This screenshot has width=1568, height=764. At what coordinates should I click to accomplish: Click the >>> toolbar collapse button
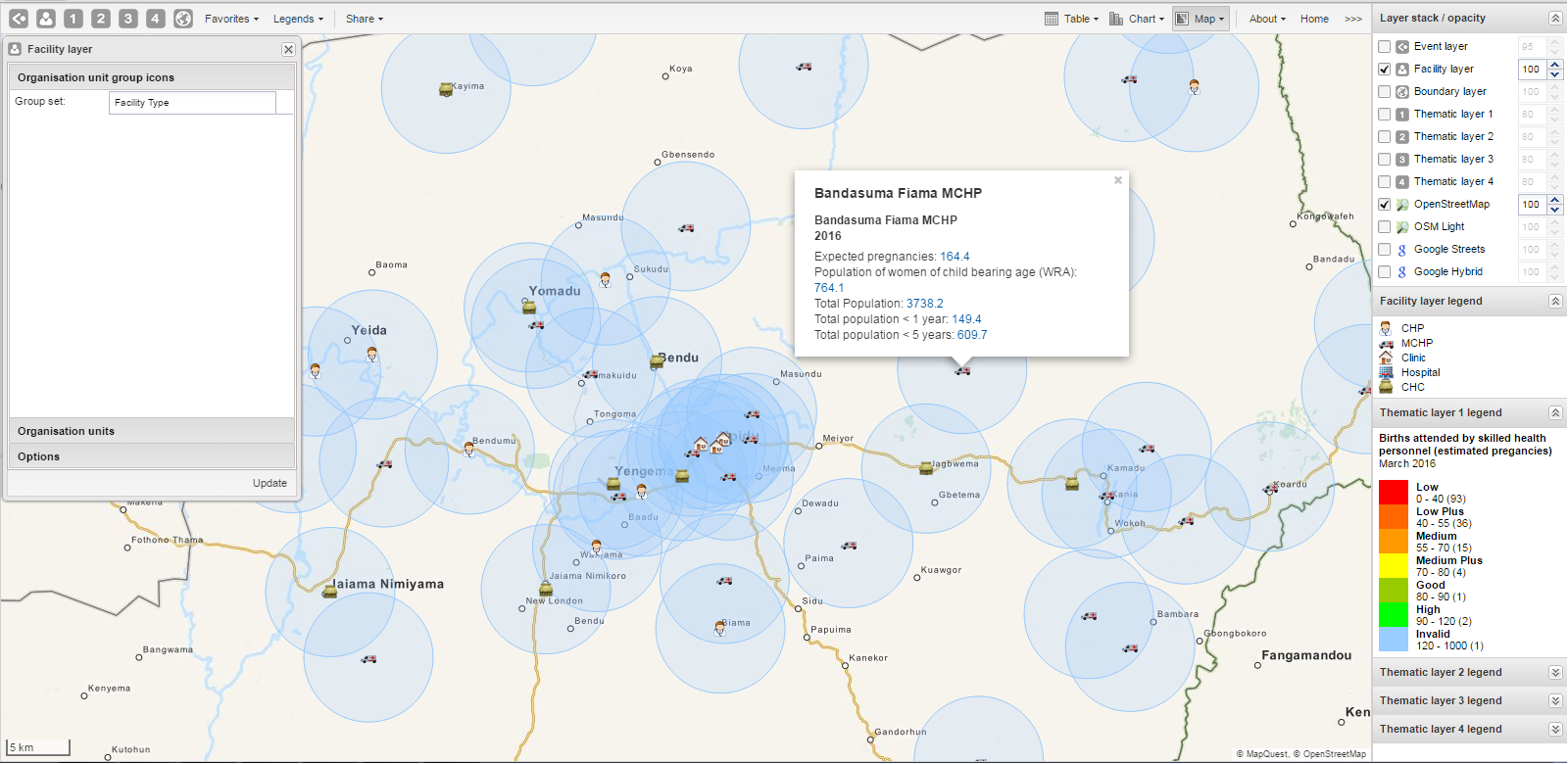(x=1353, y=19)
